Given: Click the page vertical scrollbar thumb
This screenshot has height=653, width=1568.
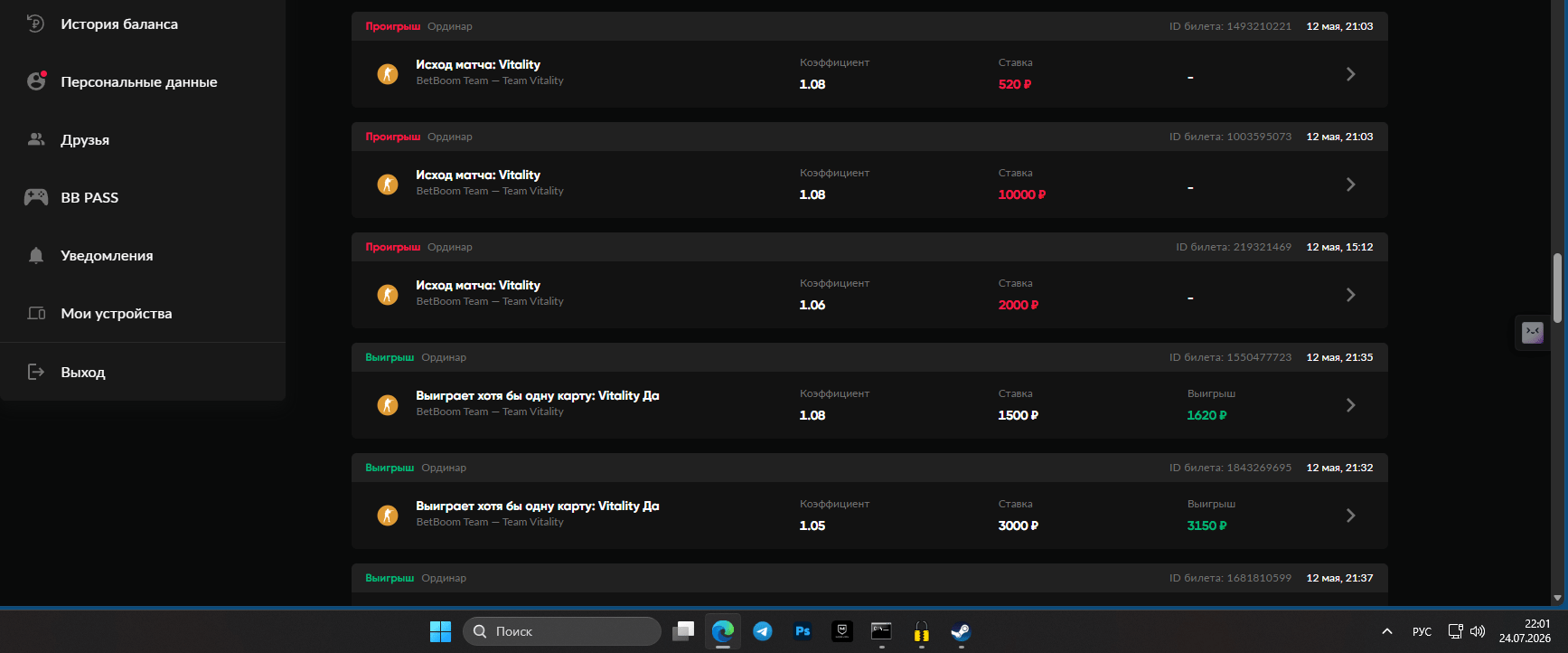Looking at the screenshot, I should pos(1557,288).
